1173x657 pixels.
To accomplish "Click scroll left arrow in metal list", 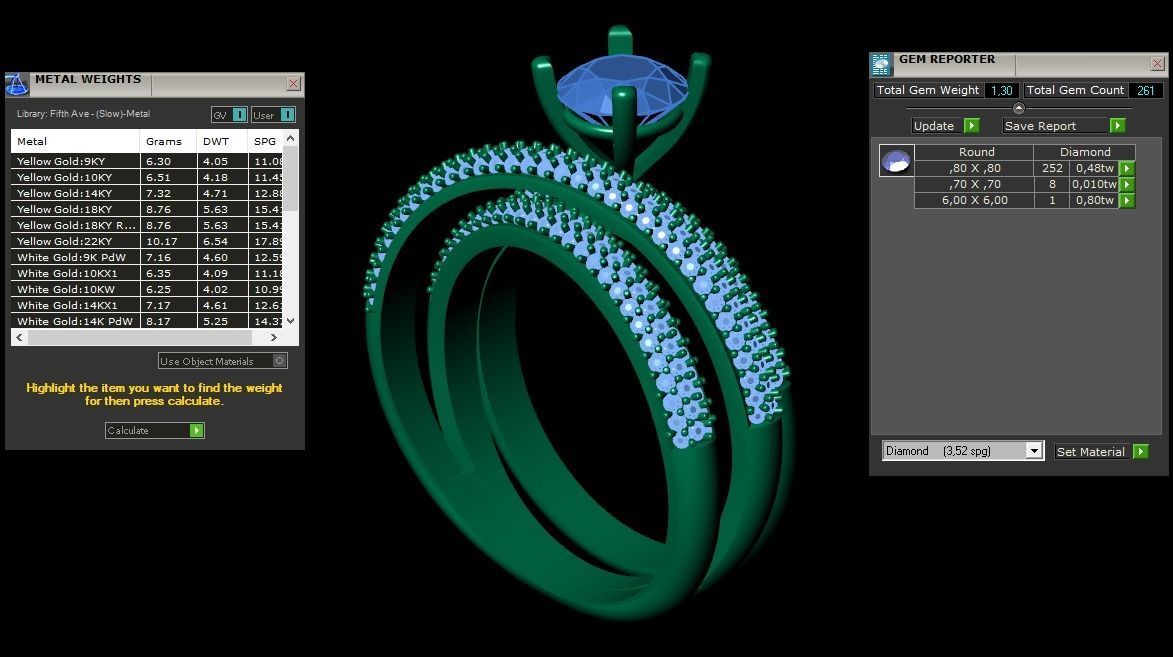I will tap(19, 337).
